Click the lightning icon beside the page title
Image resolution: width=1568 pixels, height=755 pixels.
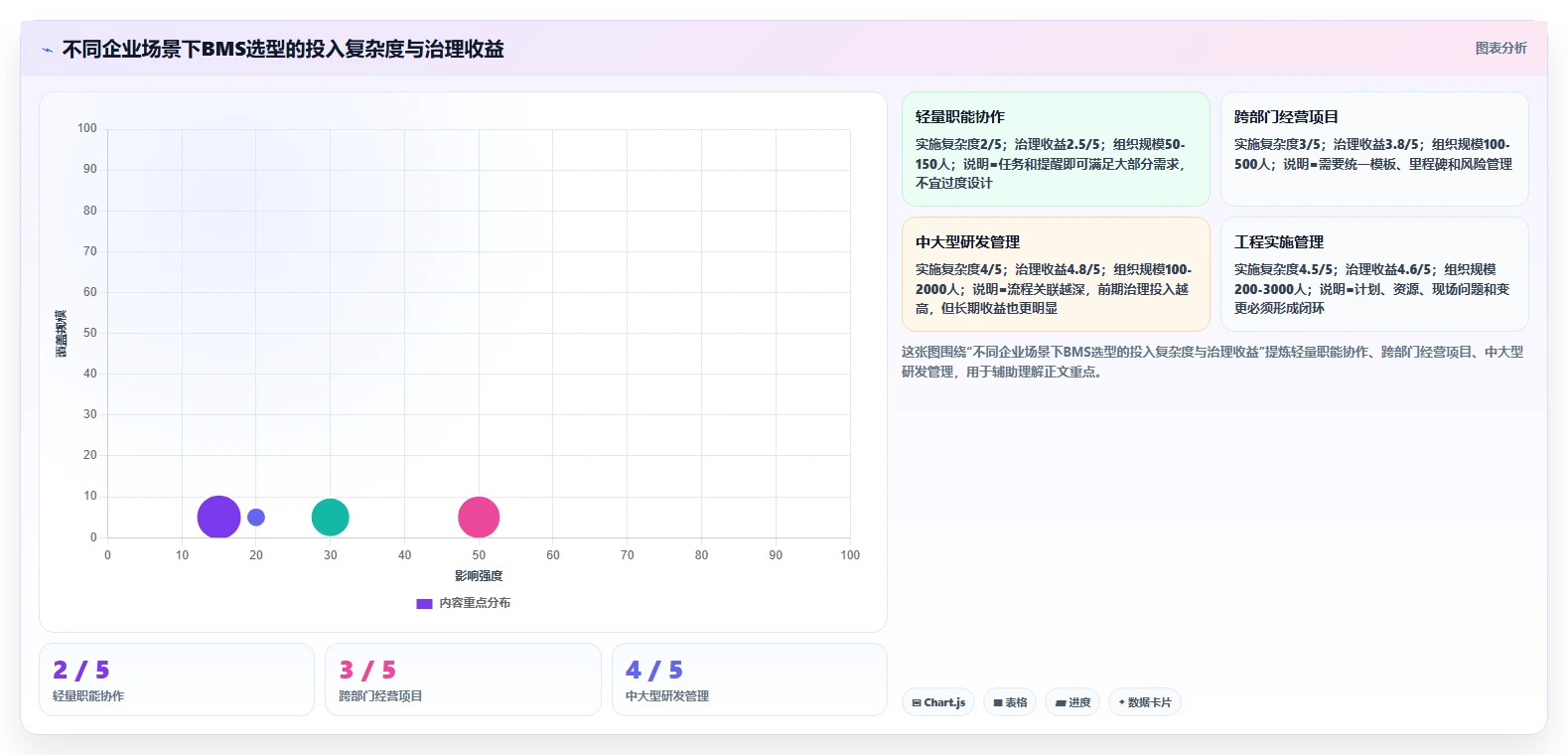(47, 50)
